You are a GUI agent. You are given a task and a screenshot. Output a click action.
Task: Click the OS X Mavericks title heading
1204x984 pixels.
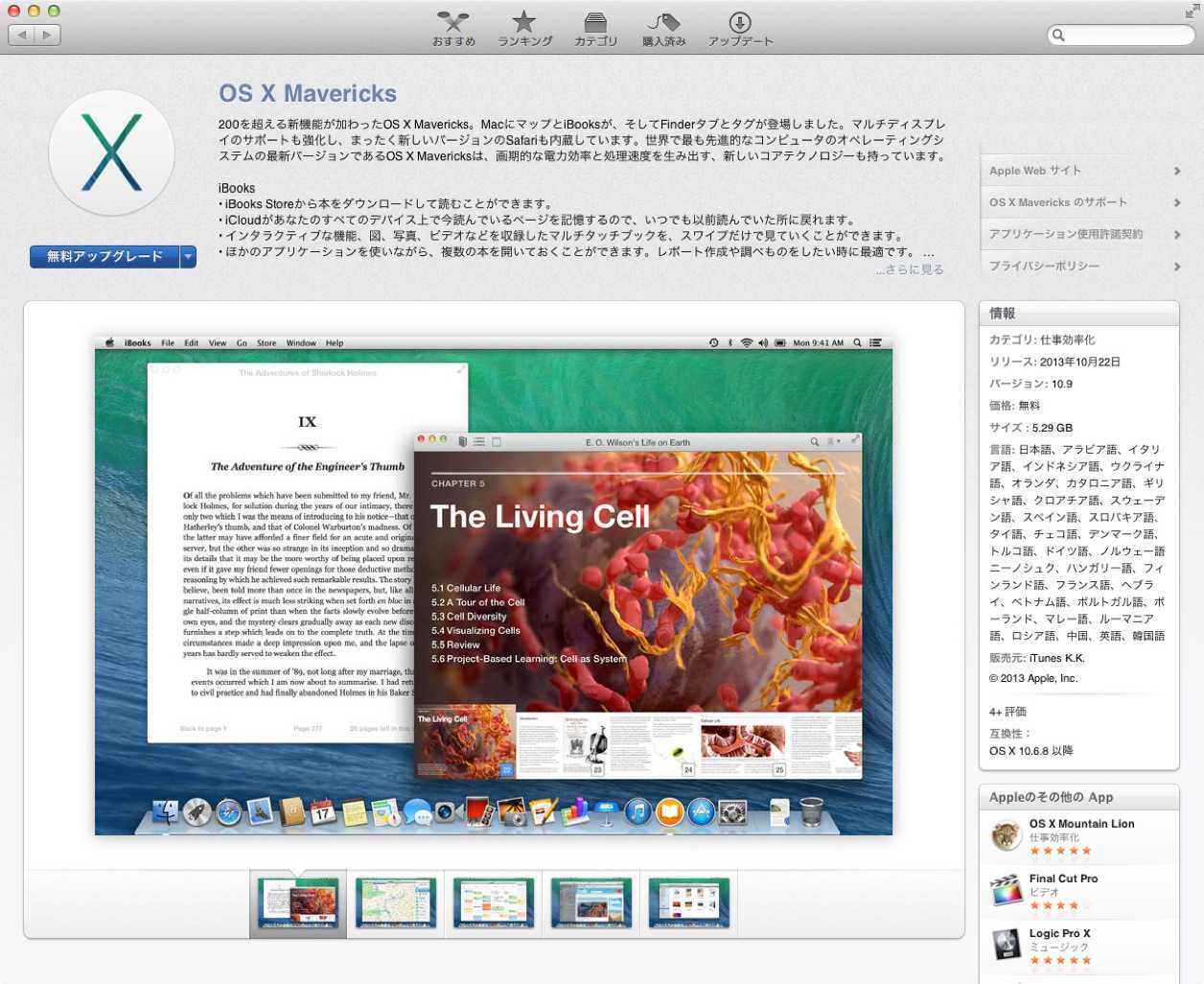308,93
